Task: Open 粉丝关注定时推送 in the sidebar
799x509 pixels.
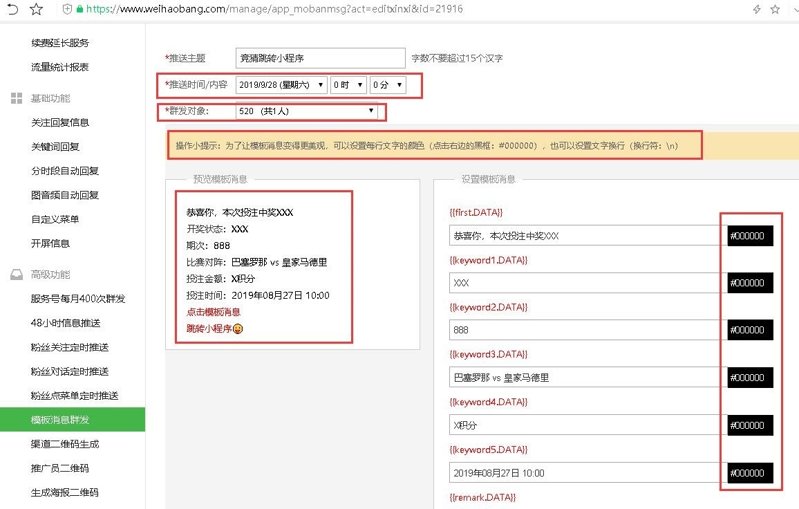Action: (x=70, y=347)
